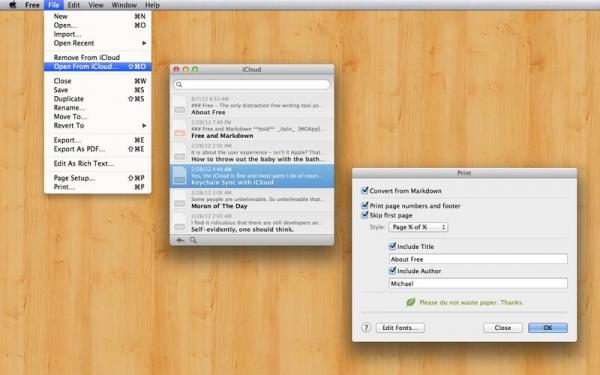
Task: Click magnifier icon in iCloud search field
Action: (179, 84)
